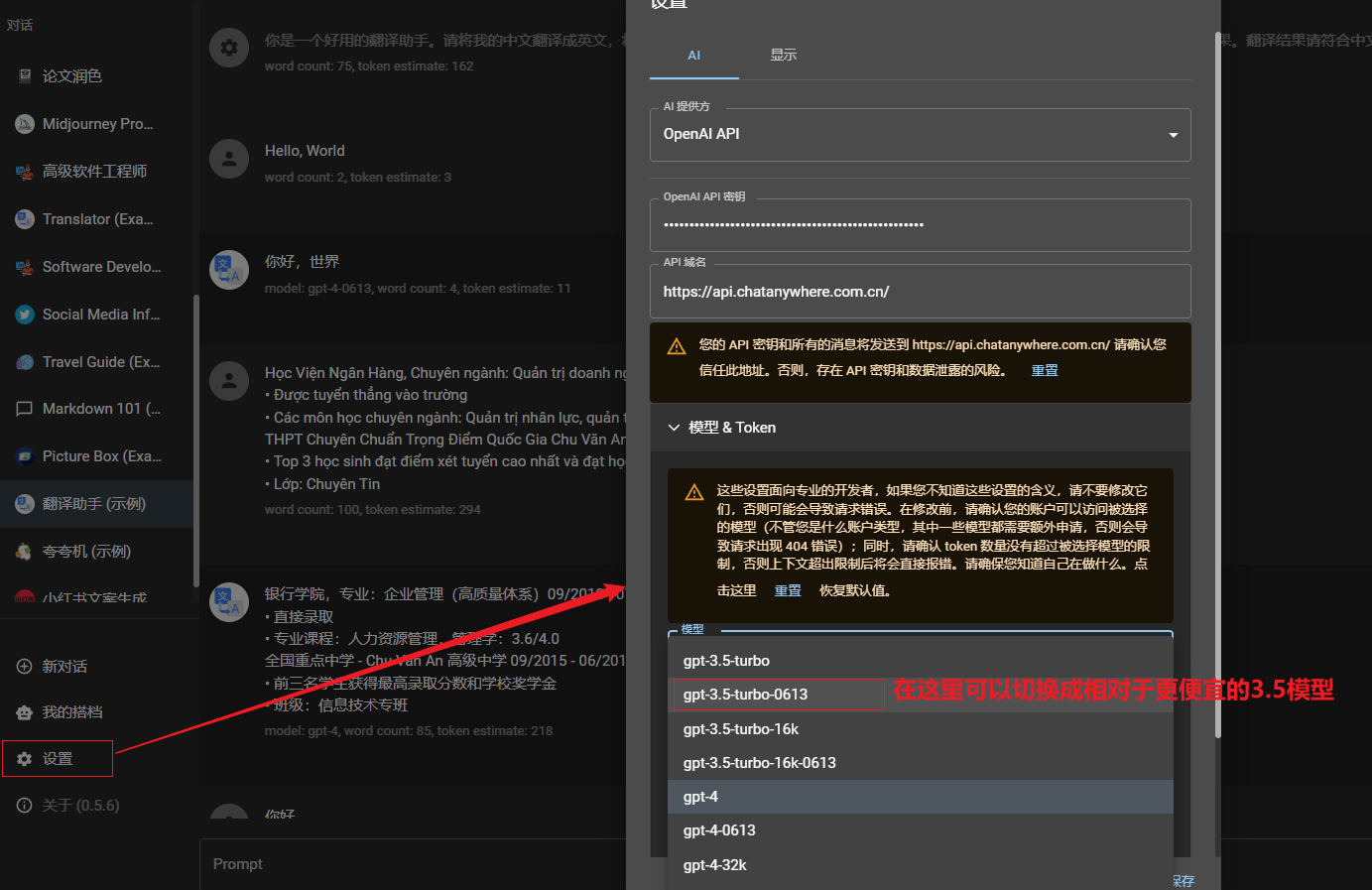Image resolution: width=1372 pixels, height=890 pixels.
Task: Click the Hello, World user avatar
Action: (x=229, y=159)
